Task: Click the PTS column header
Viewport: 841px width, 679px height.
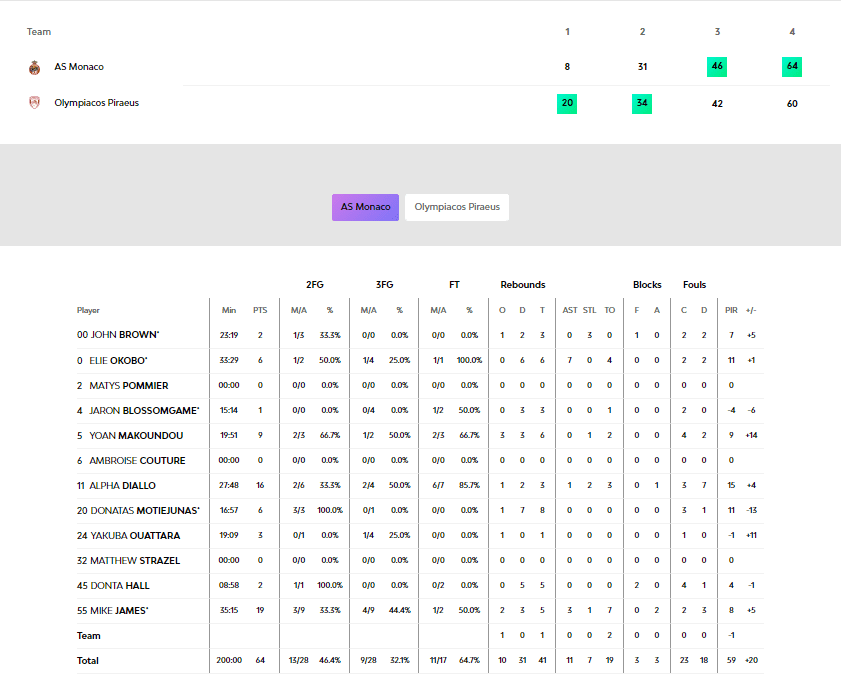Action: [260, 310]
